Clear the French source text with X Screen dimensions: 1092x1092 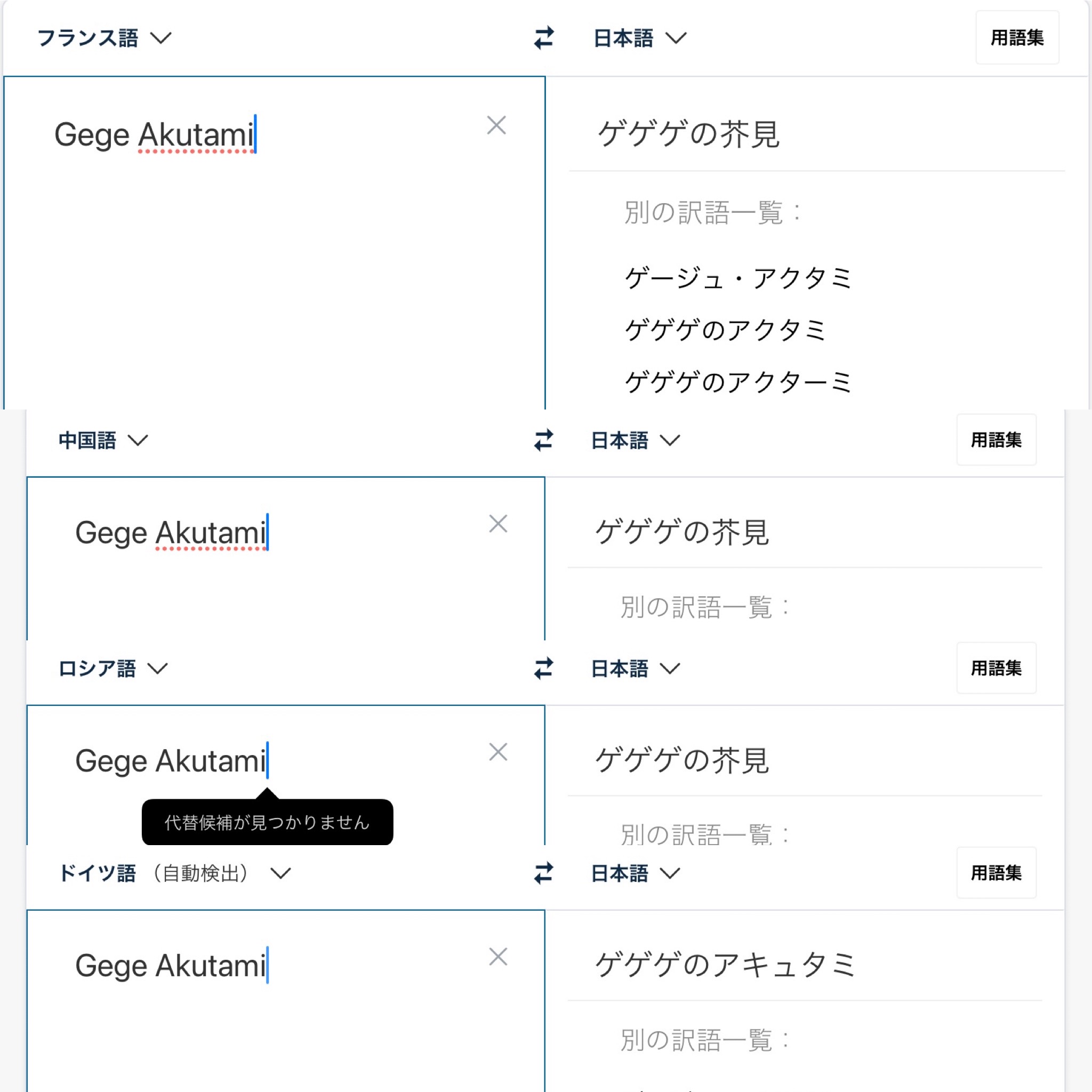496,125
